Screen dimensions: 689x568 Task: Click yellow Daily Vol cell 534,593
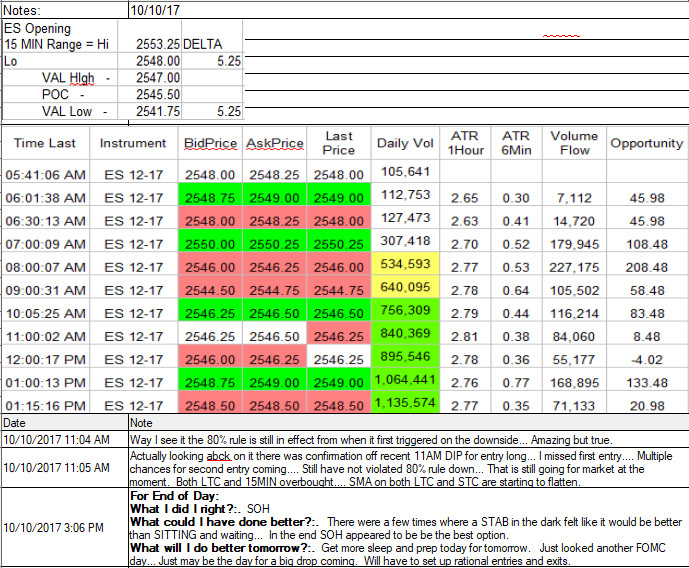click(x=405, y=264)
